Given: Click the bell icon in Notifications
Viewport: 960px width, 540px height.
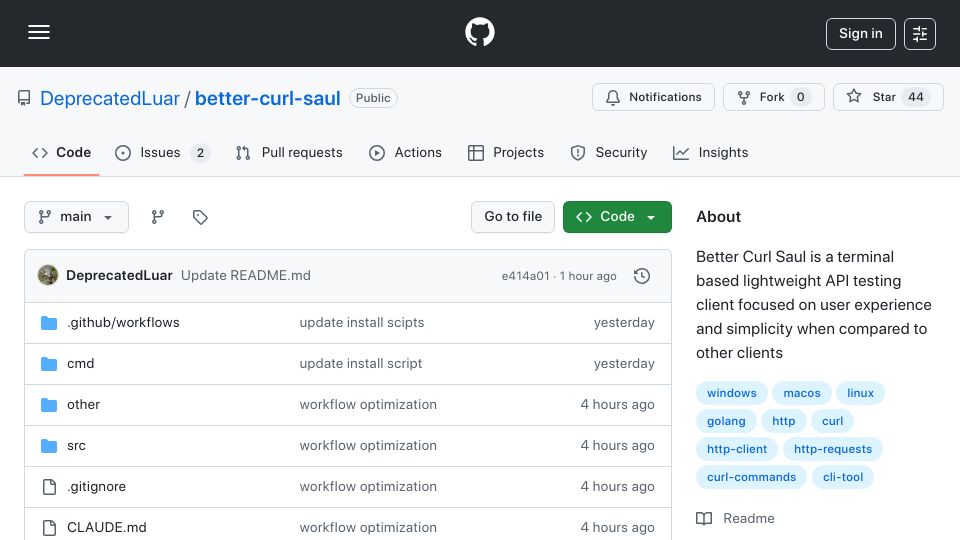Looking at the screenshot, I should pos(613,97).
